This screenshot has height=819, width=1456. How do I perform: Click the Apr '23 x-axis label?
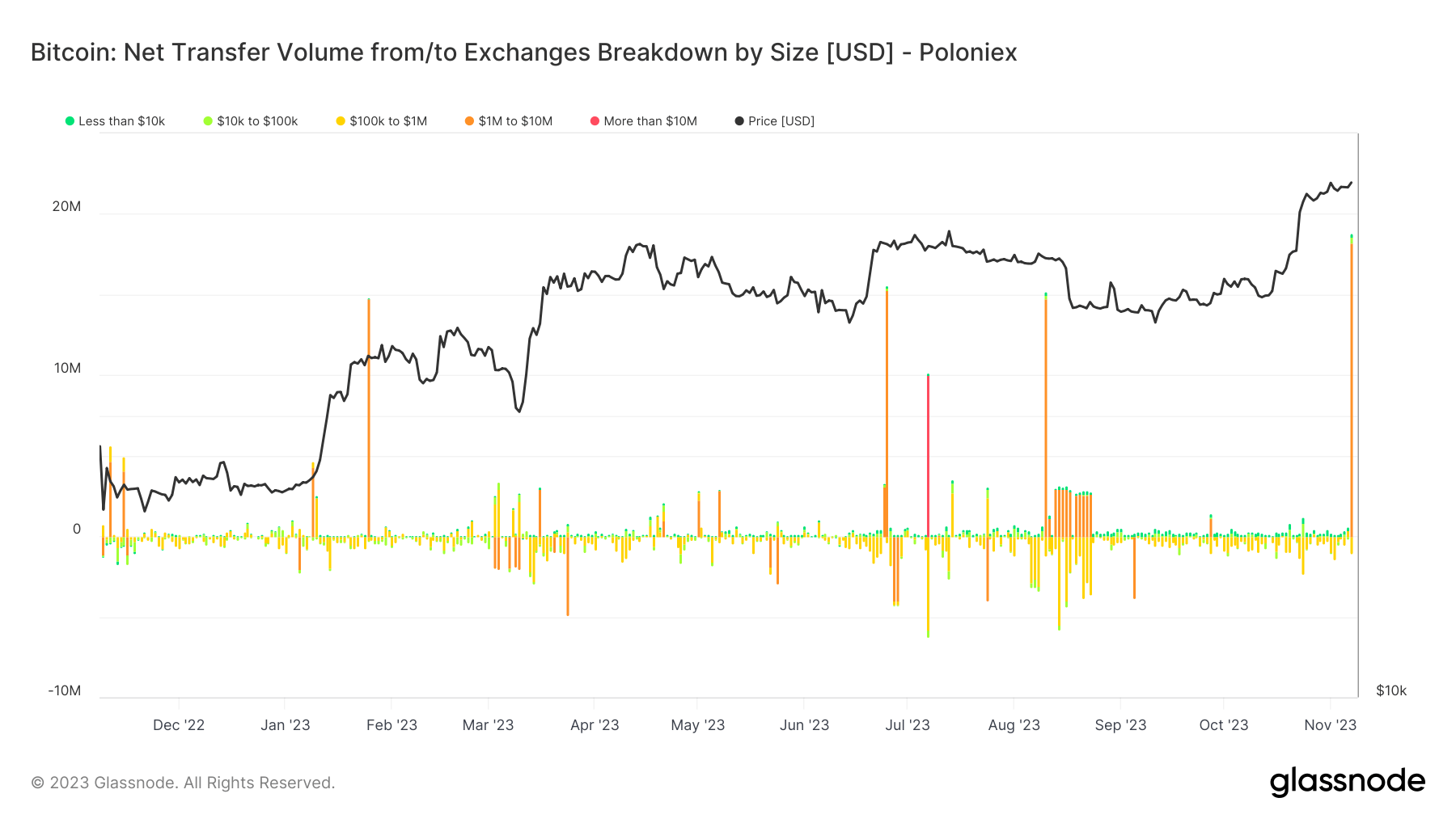(x=595, y=725)
